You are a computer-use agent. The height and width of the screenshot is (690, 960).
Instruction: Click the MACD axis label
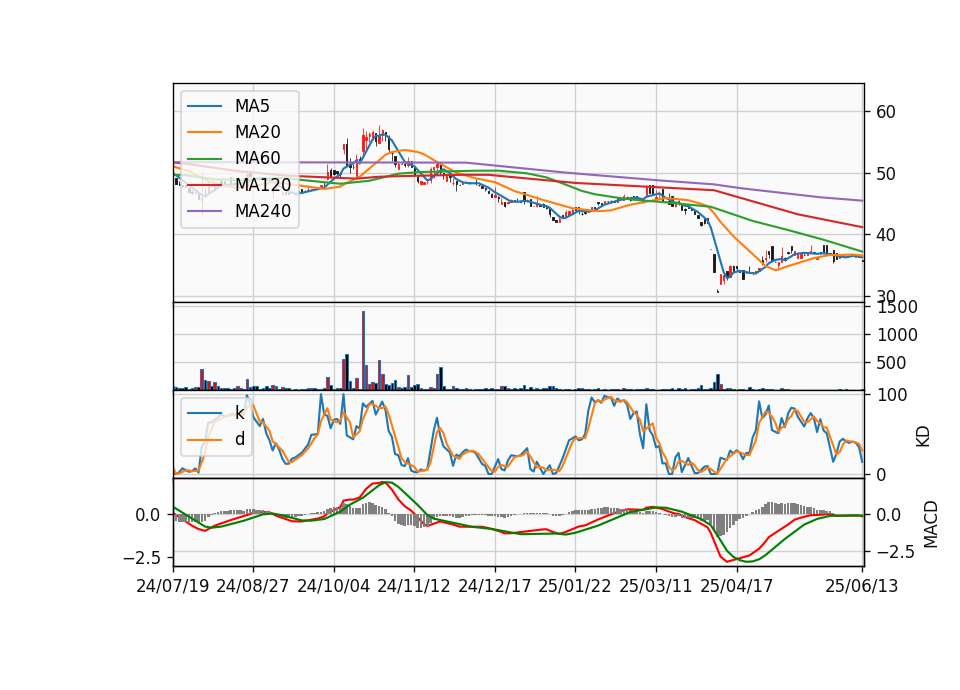[x=931, y=524]
